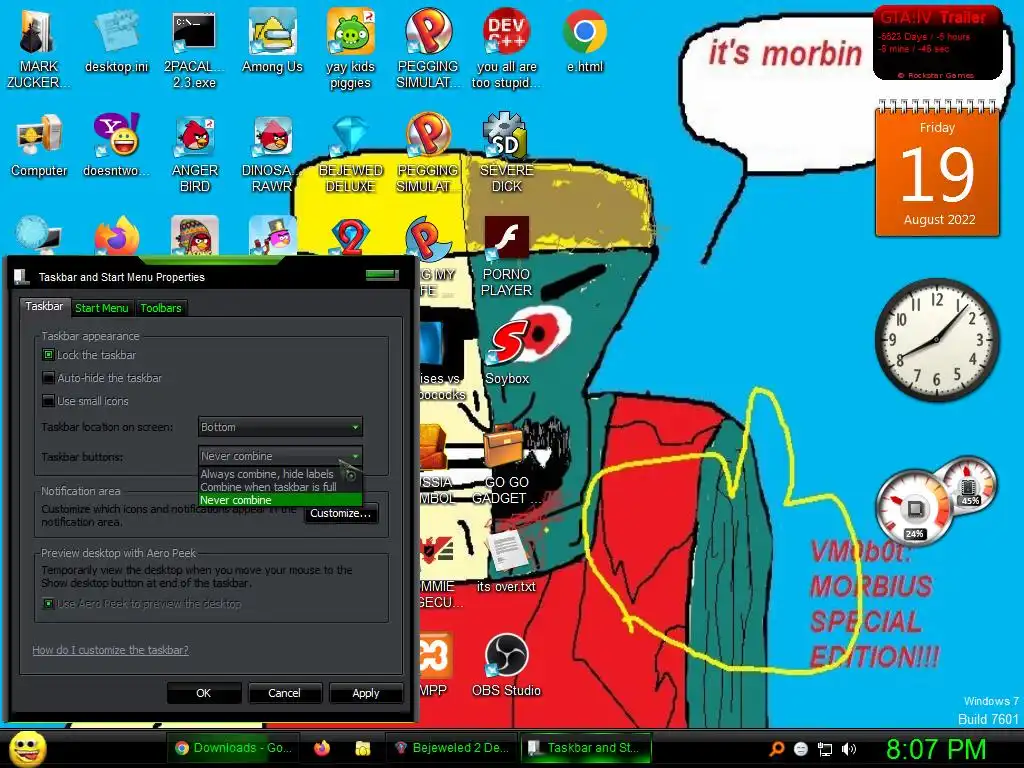
Task: Switch to Downloads Chrome taskbar button
Action: coord(234,748)
